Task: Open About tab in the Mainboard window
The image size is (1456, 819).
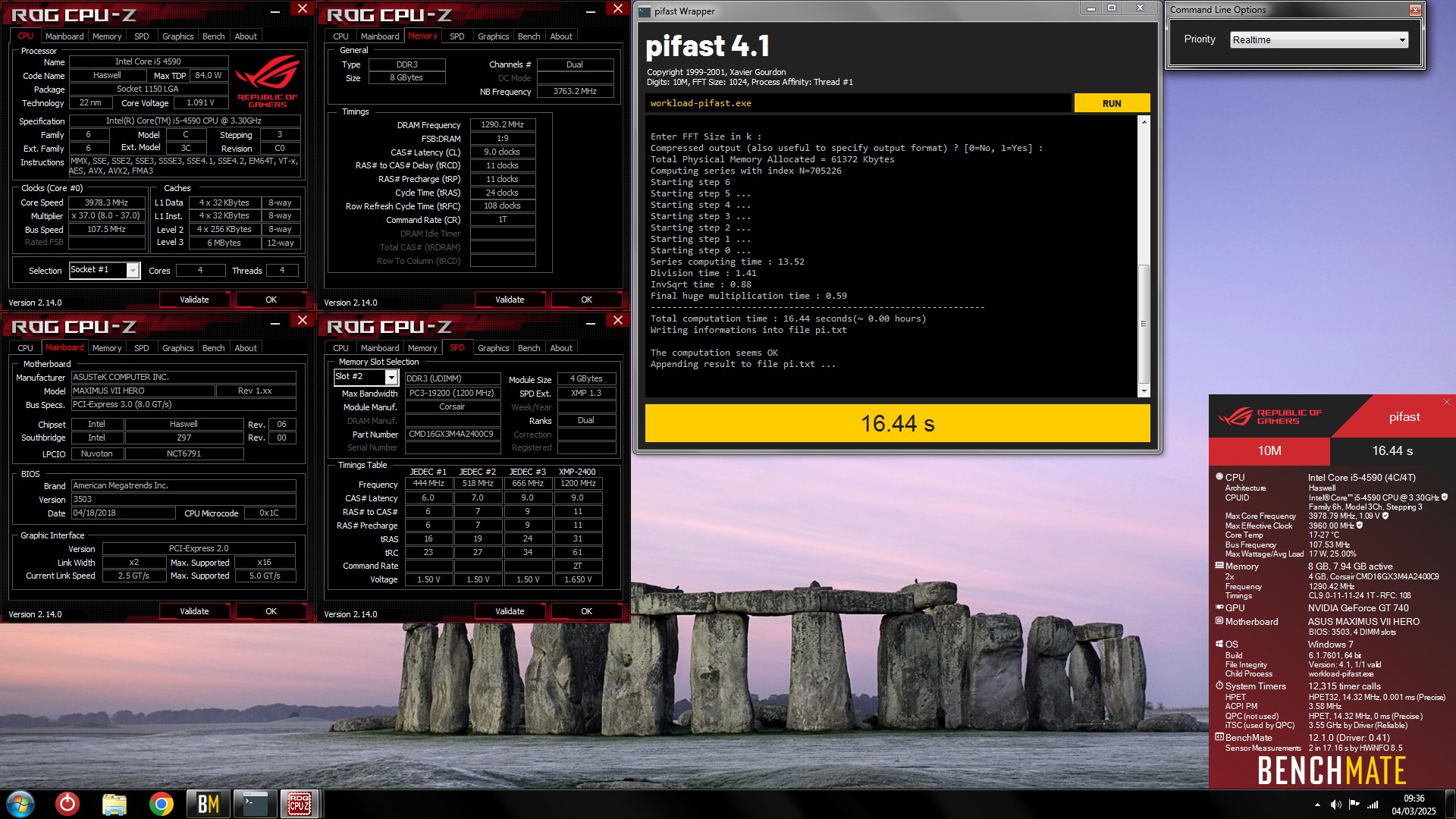Action: coord(246,348)
